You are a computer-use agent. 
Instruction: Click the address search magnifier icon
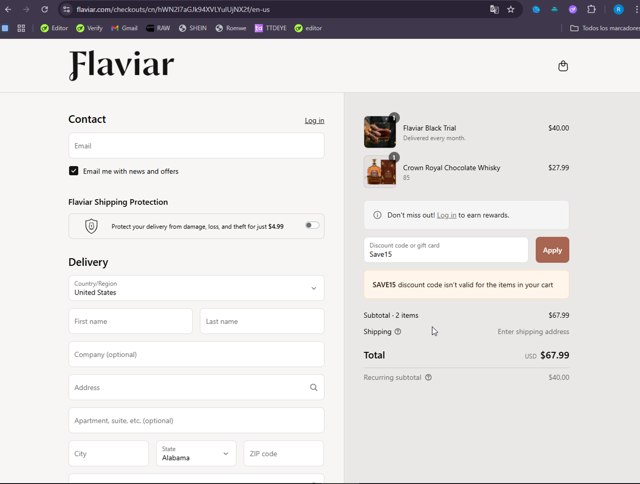[313, 387]
